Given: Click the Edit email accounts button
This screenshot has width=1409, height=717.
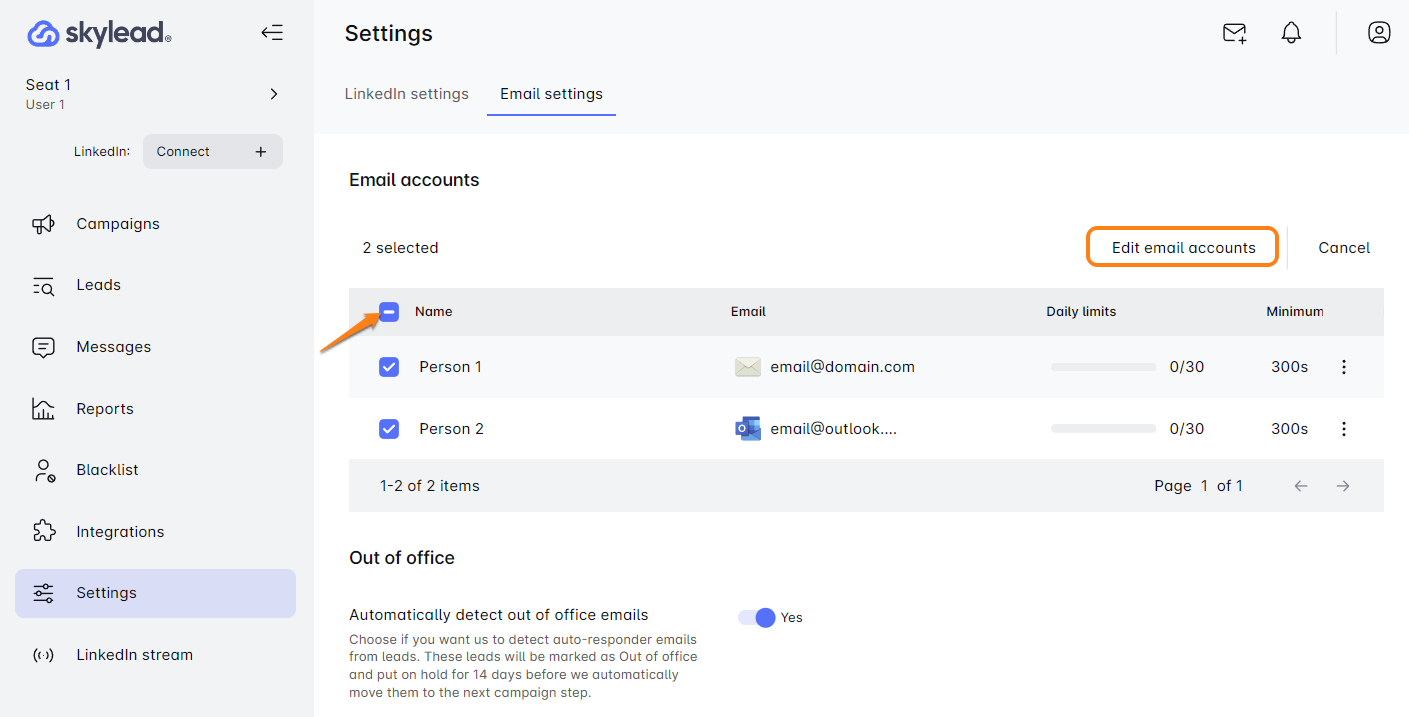Looking at the screenshot, I should pos(1183,248).
